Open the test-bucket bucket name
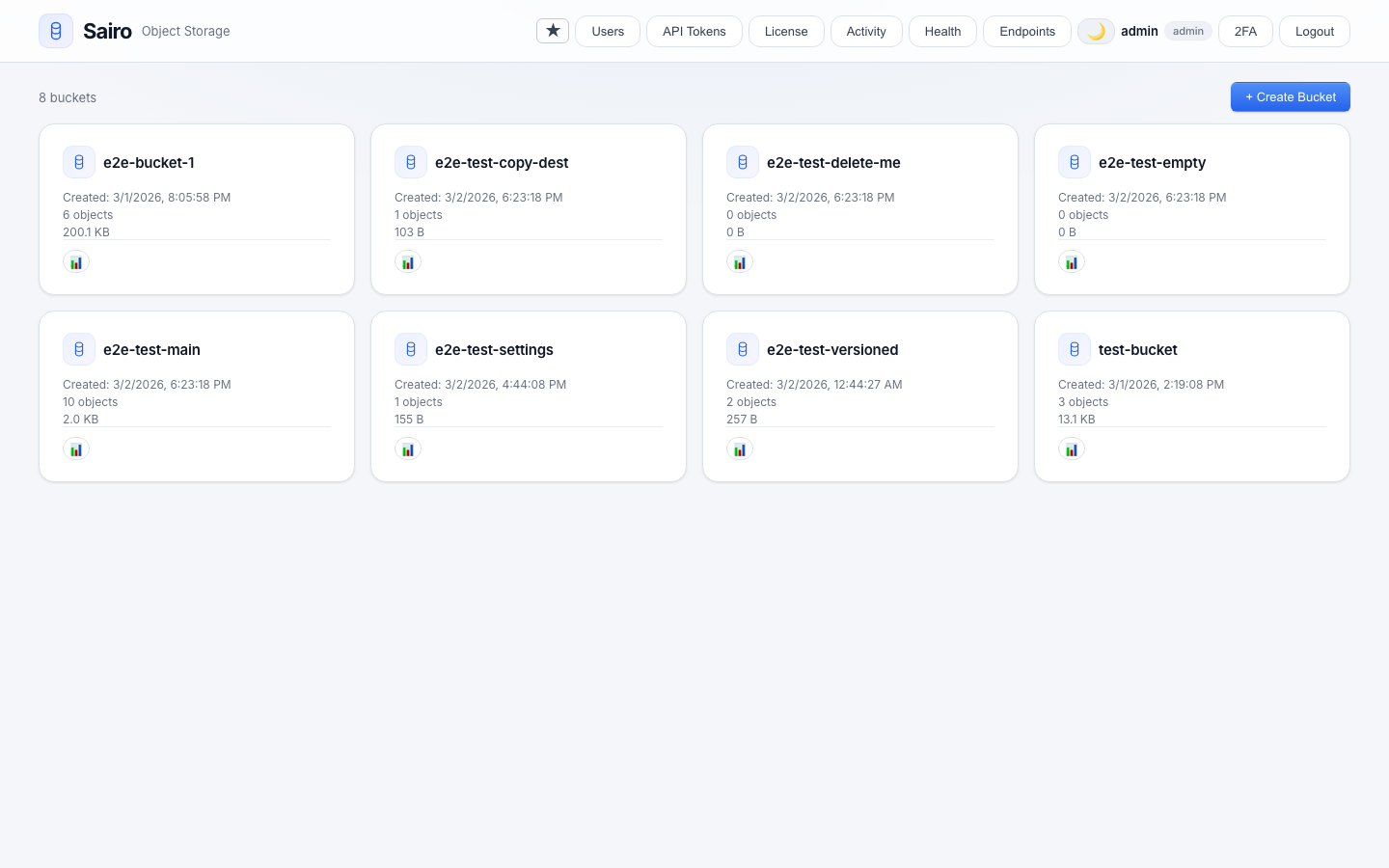This screenshot has width=1389, height=868. click(x=1138, y=349)
